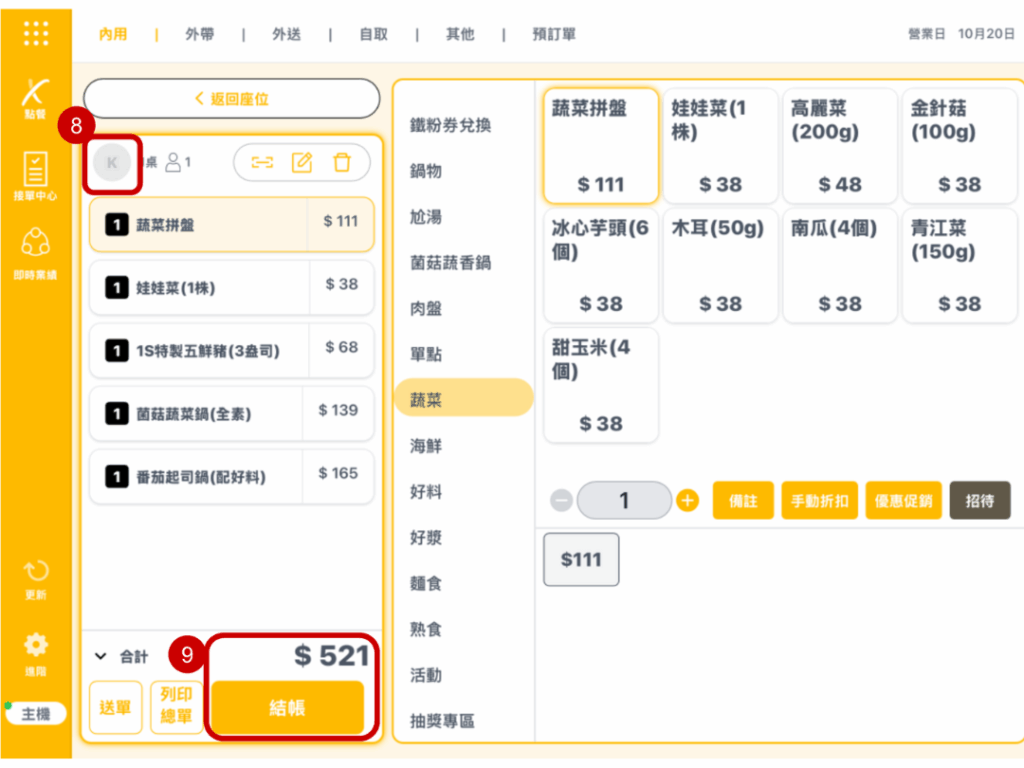Click the 手動折扣 manual discount button
This screenshot has width=1024, height=768.
click(819, 501)
